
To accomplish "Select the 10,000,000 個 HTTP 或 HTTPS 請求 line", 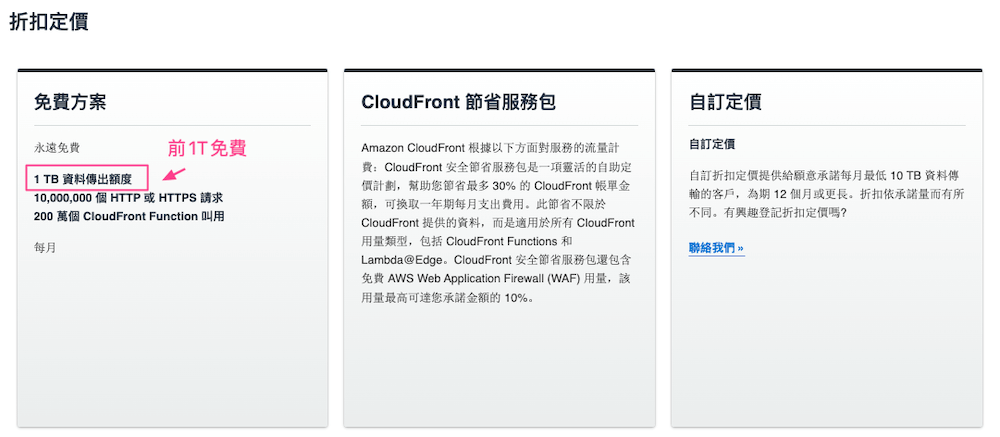I will click(x=128, y=198).
